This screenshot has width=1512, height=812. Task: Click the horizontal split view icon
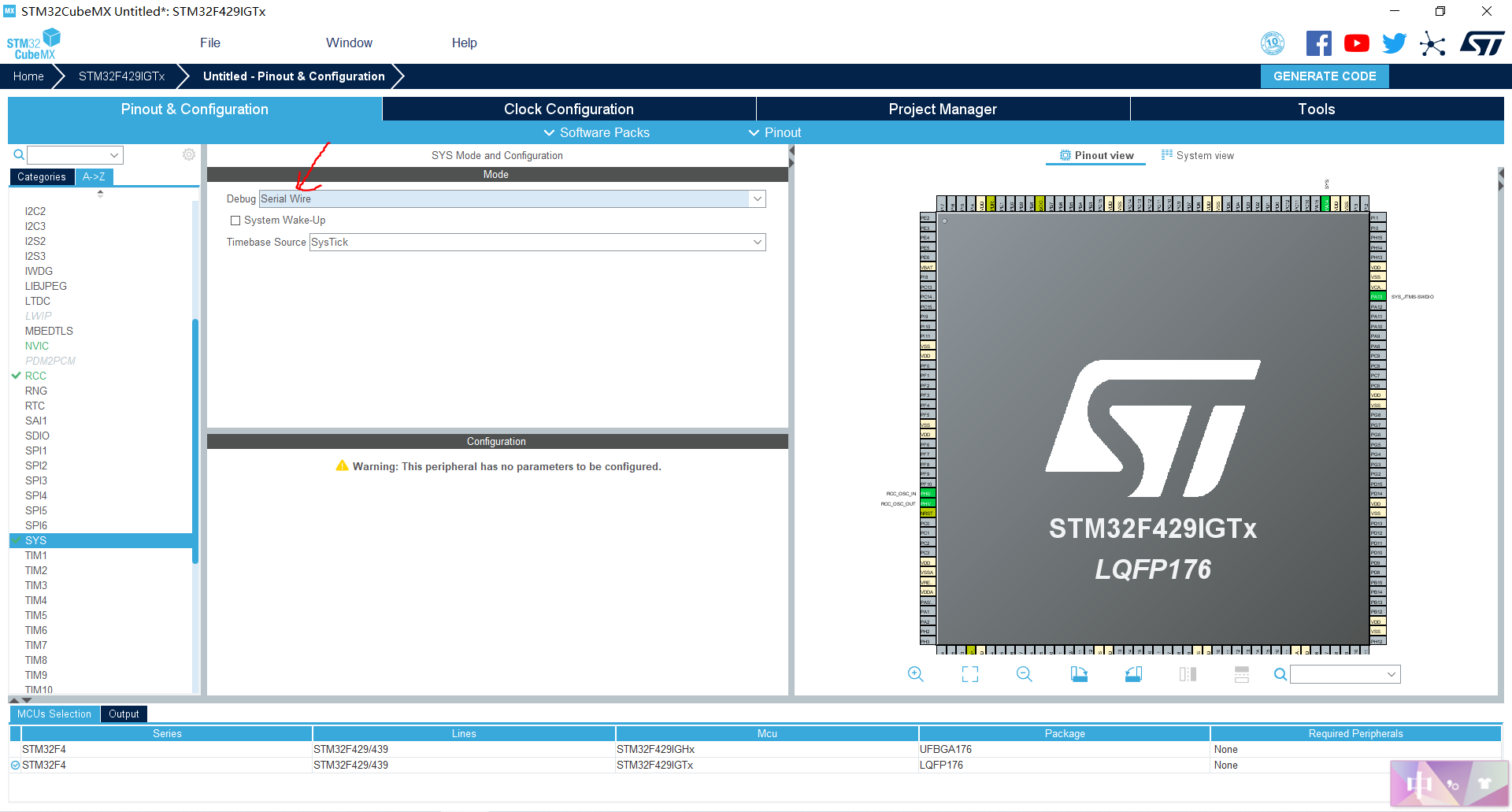1242,674
